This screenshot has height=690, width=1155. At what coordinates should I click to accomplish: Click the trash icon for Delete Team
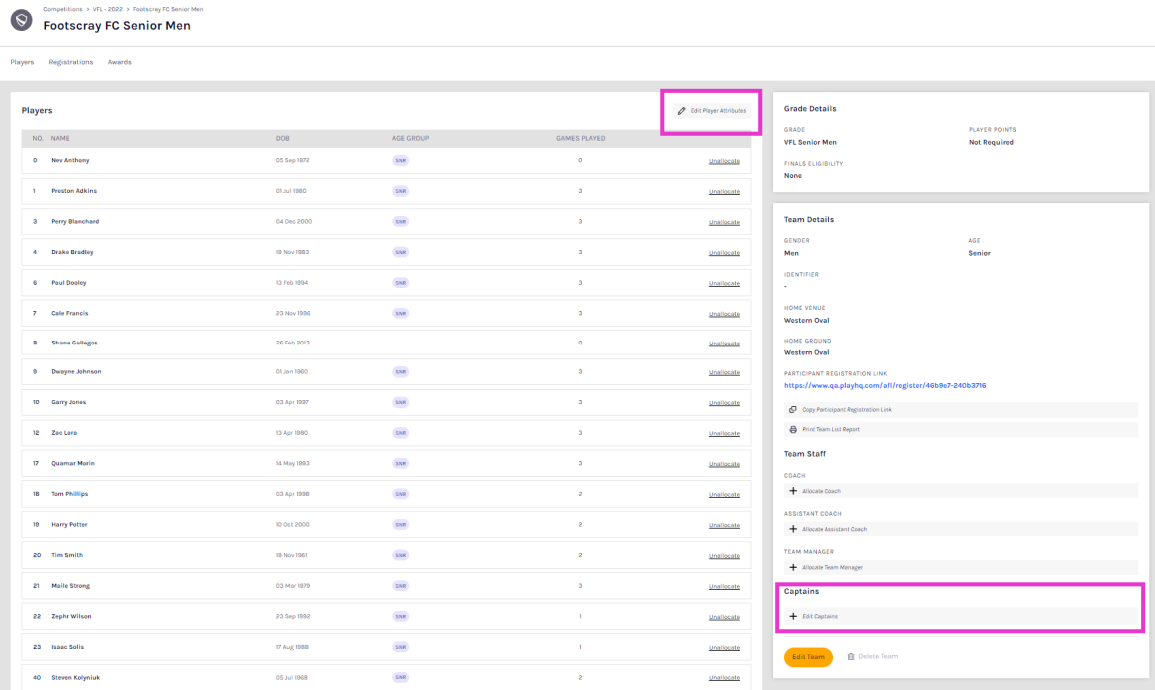[x=851, y=657]
